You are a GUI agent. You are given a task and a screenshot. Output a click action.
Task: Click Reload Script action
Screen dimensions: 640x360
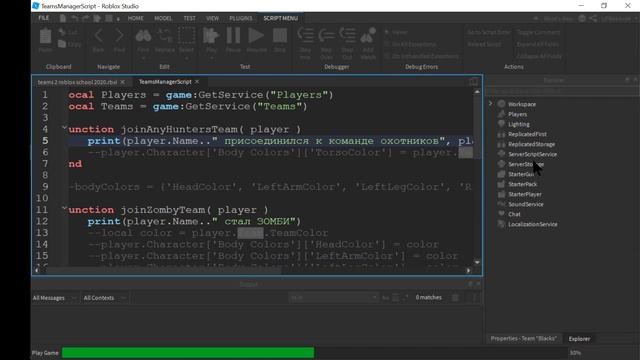484,44
